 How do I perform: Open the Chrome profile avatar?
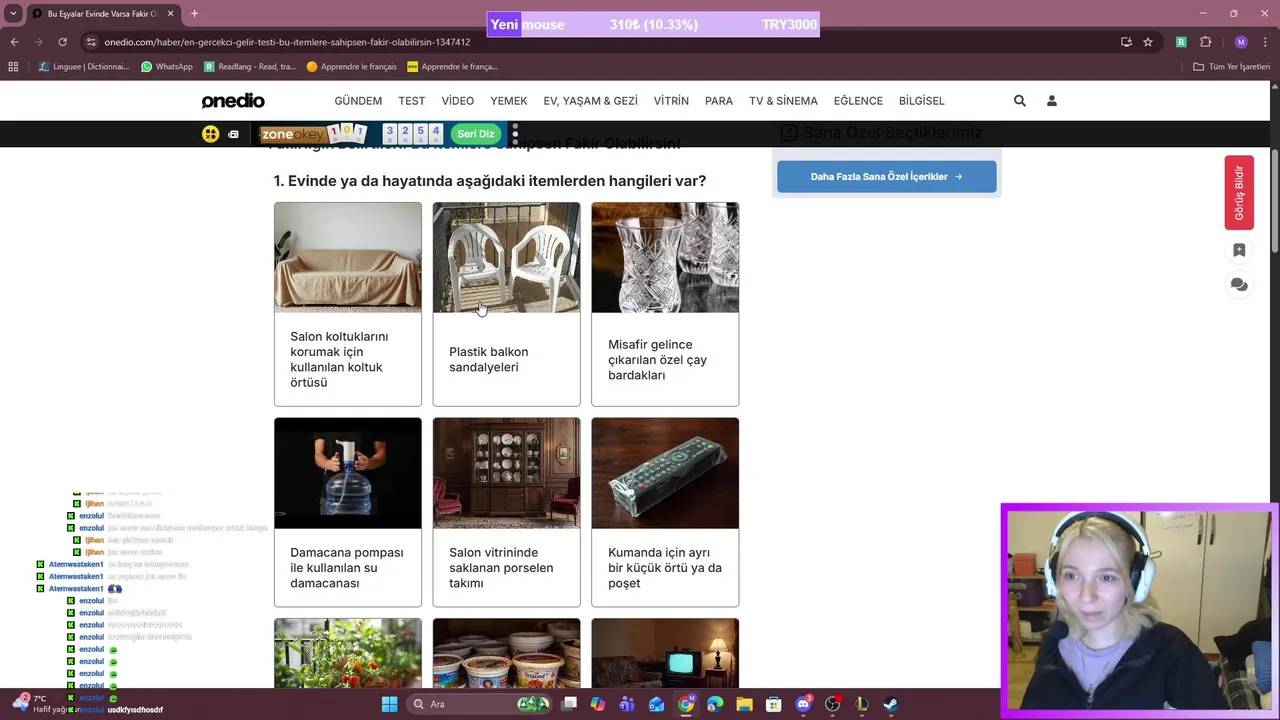coord(1241,42)
